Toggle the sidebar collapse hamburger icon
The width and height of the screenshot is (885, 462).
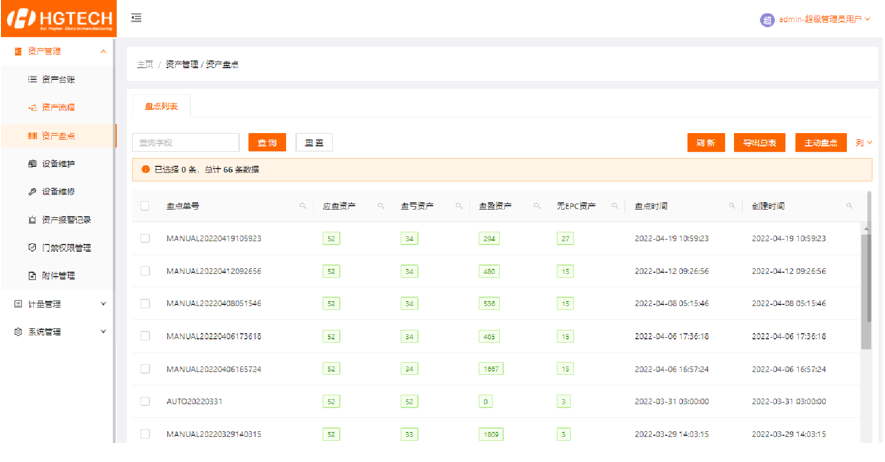pyautogui.click(x=136, y=18)
